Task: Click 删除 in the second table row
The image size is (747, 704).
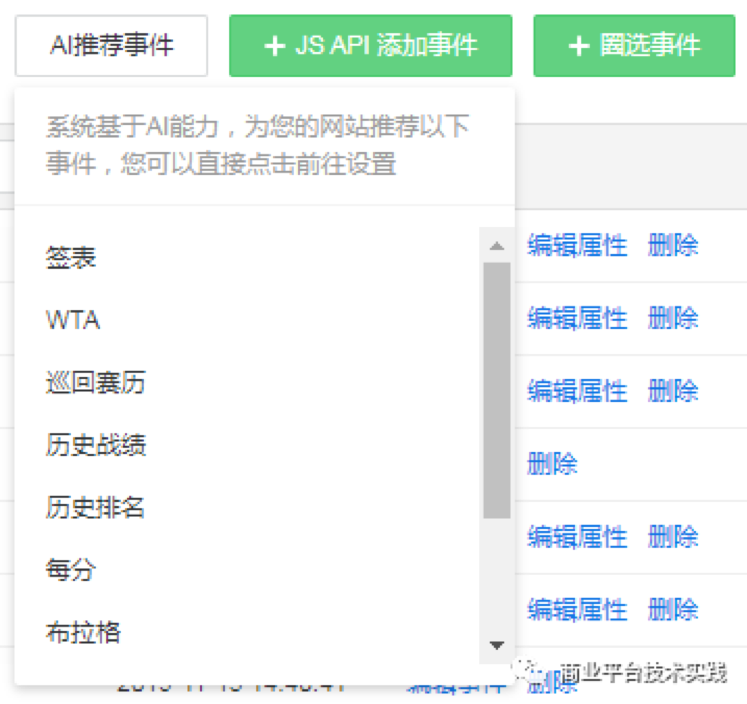Action: click(673, 318)
